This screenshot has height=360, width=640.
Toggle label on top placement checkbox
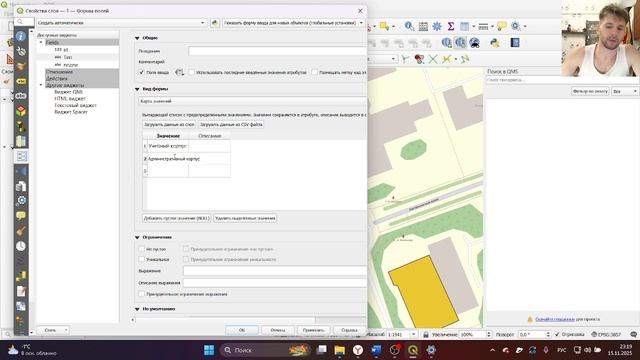(314, 72)
